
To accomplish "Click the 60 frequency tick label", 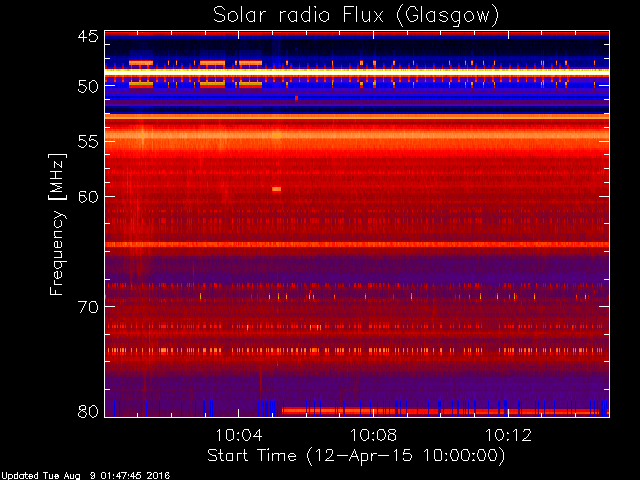I will click(88, 197).
